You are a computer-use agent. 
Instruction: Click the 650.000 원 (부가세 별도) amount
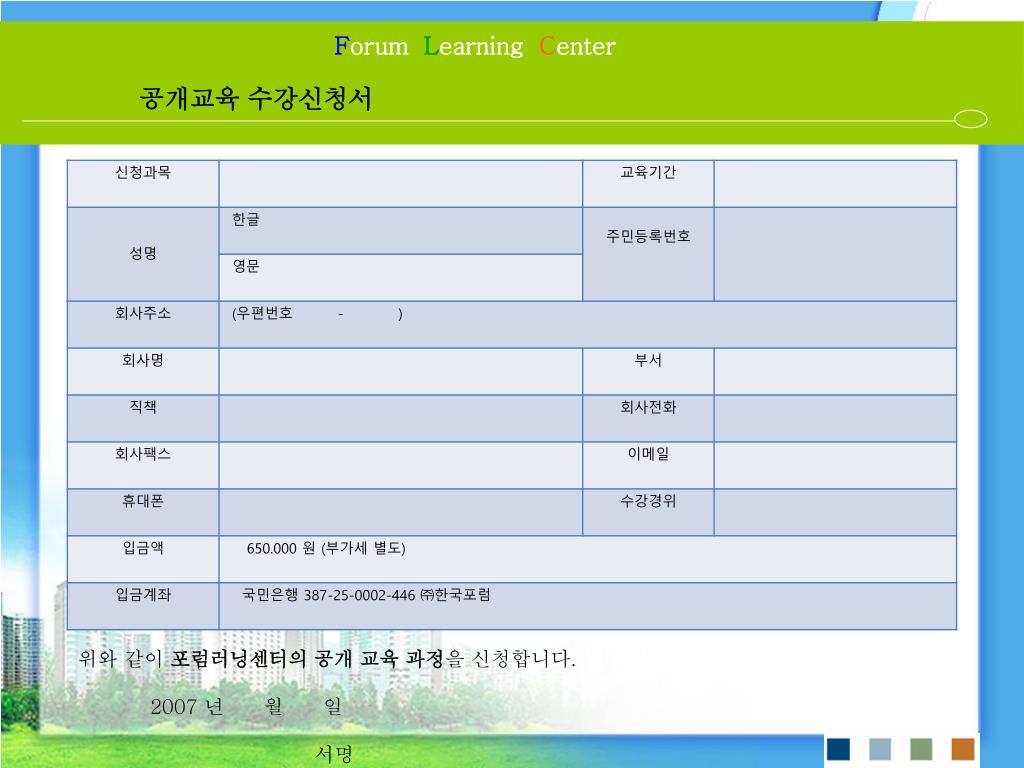click(326, 549)
